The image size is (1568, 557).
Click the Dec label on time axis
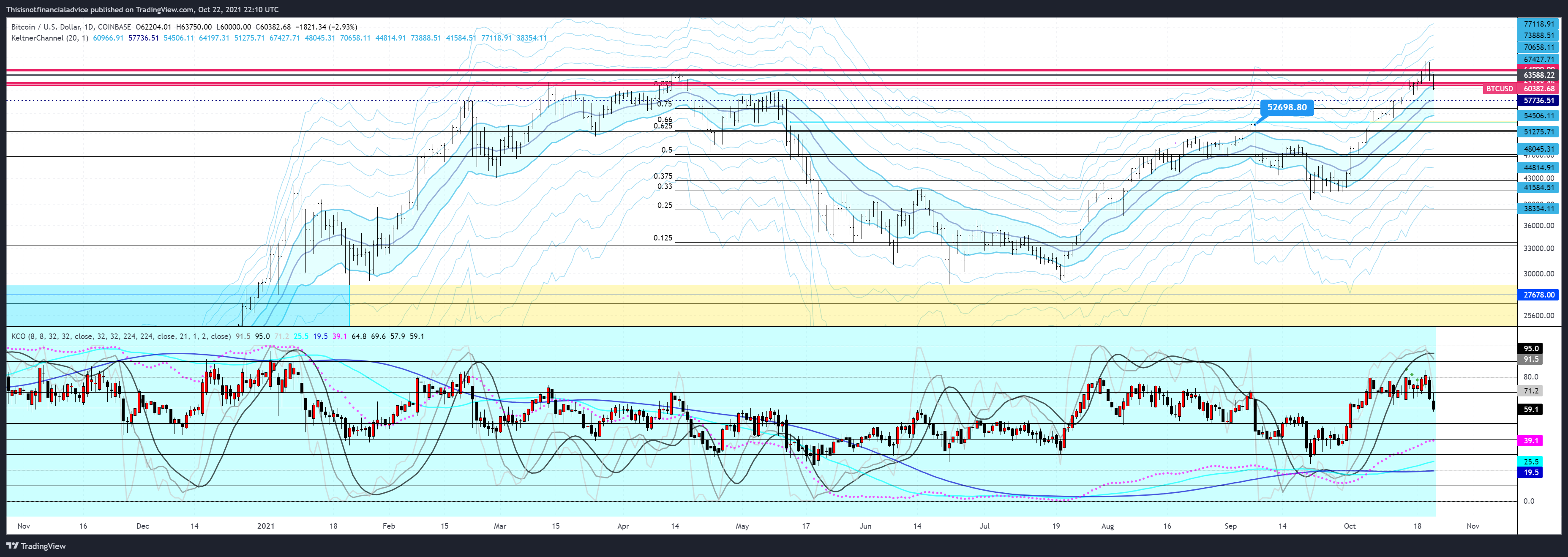[142, 526]
